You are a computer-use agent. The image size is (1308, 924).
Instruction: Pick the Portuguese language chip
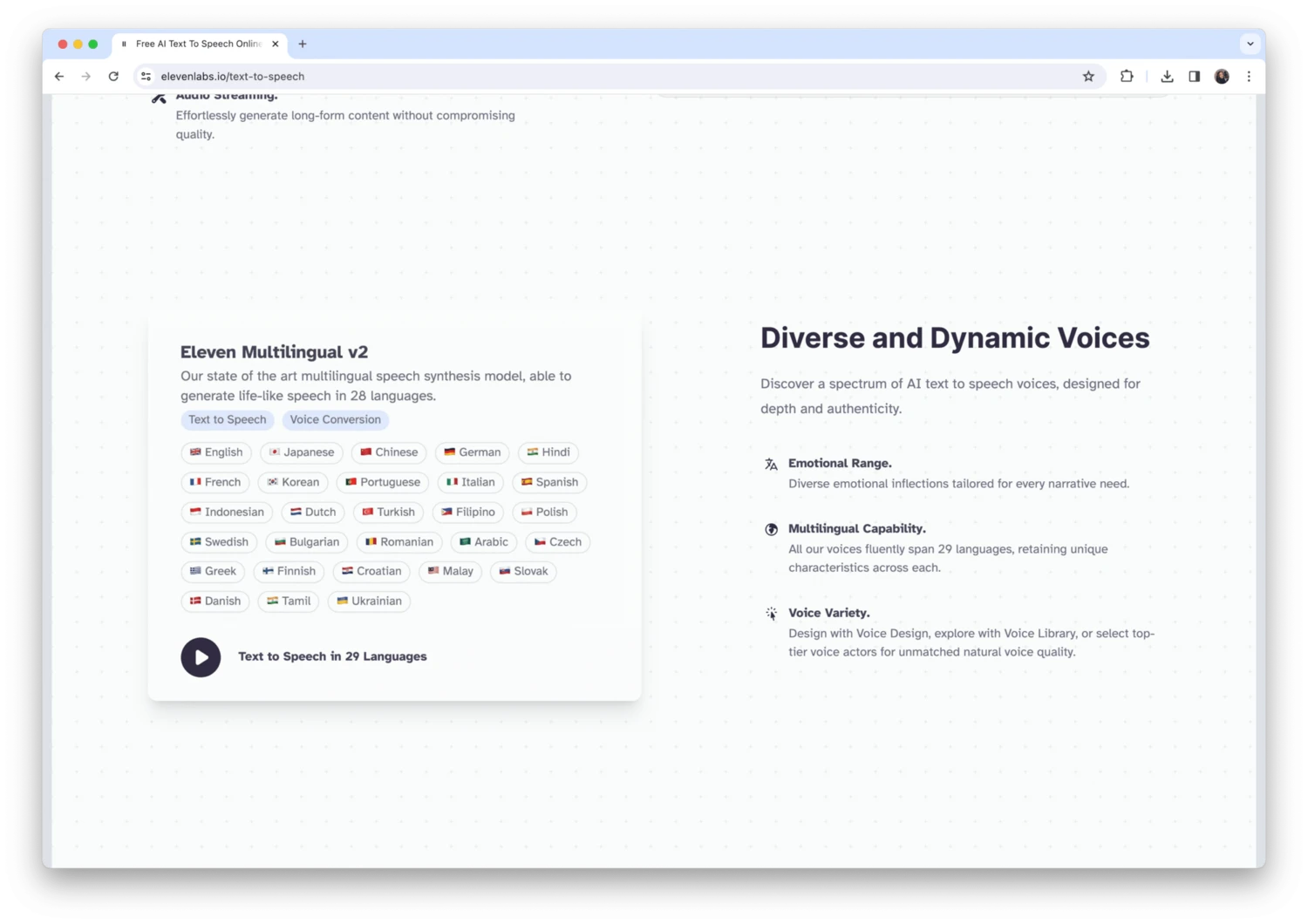[382, 482]
